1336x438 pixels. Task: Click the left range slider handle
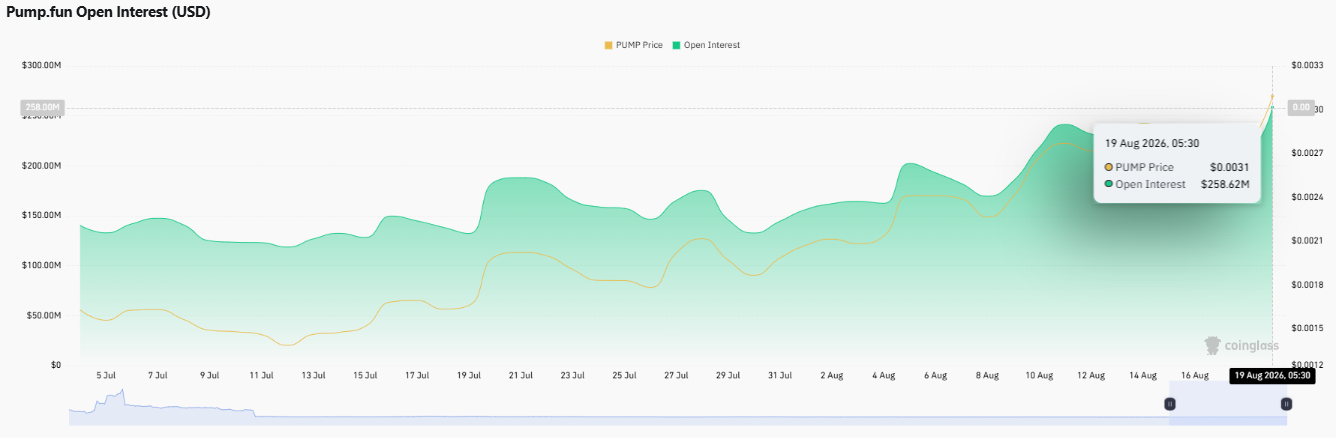pyautogui.click(x=1169, y=404)
